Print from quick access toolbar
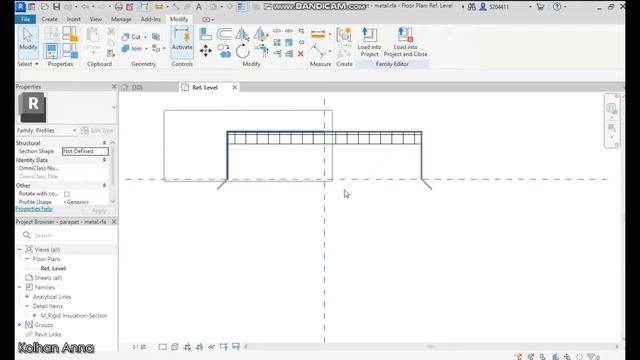This screenshot has height=360, width=640. pyautogui.click(x=118, y=7)
